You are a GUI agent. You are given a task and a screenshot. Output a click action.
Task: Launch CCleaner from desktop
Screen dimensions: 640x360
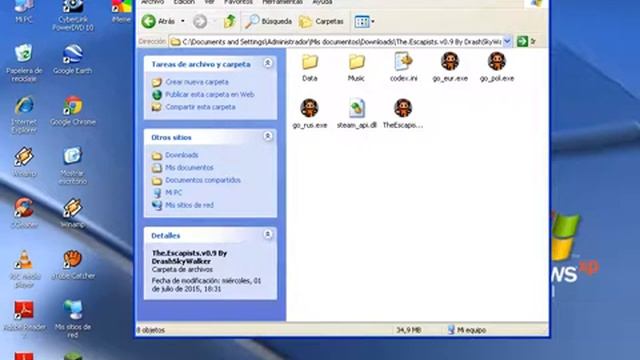24,213
